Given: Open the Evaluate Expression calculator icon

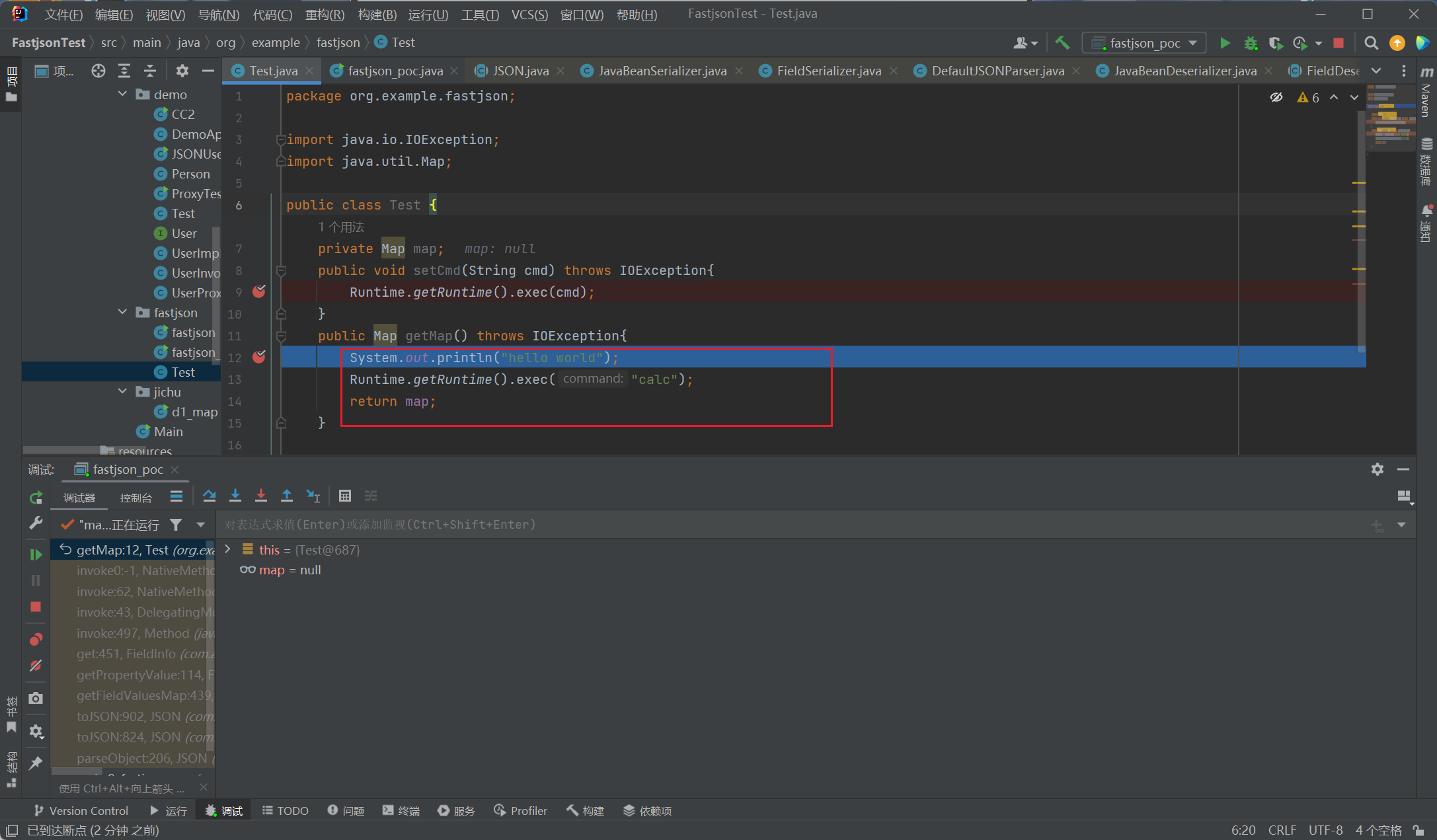Looking at the screenshot, I should [x=345, y=496].
